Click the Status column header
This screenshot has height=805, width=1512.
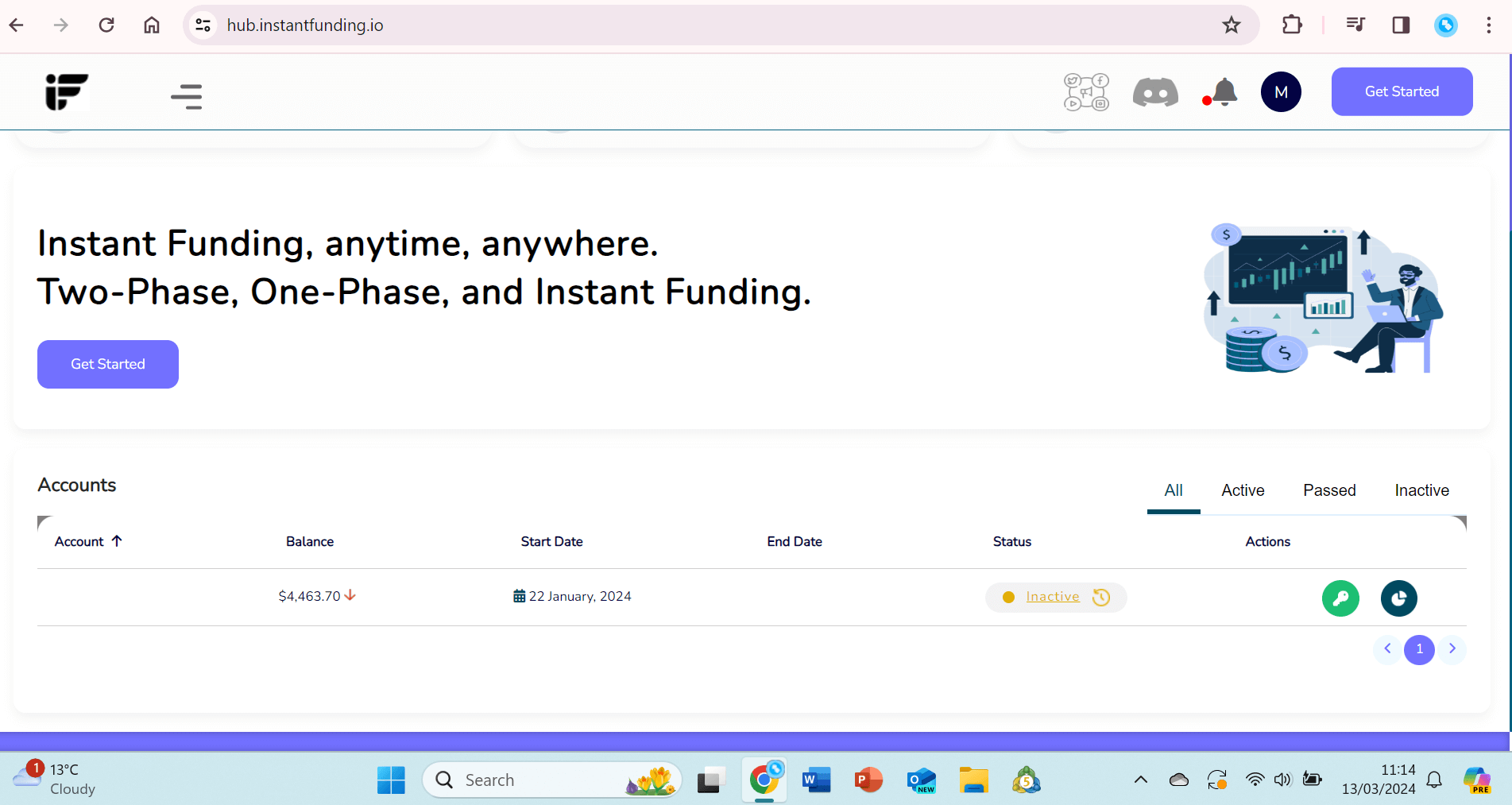coord(1012,541)
